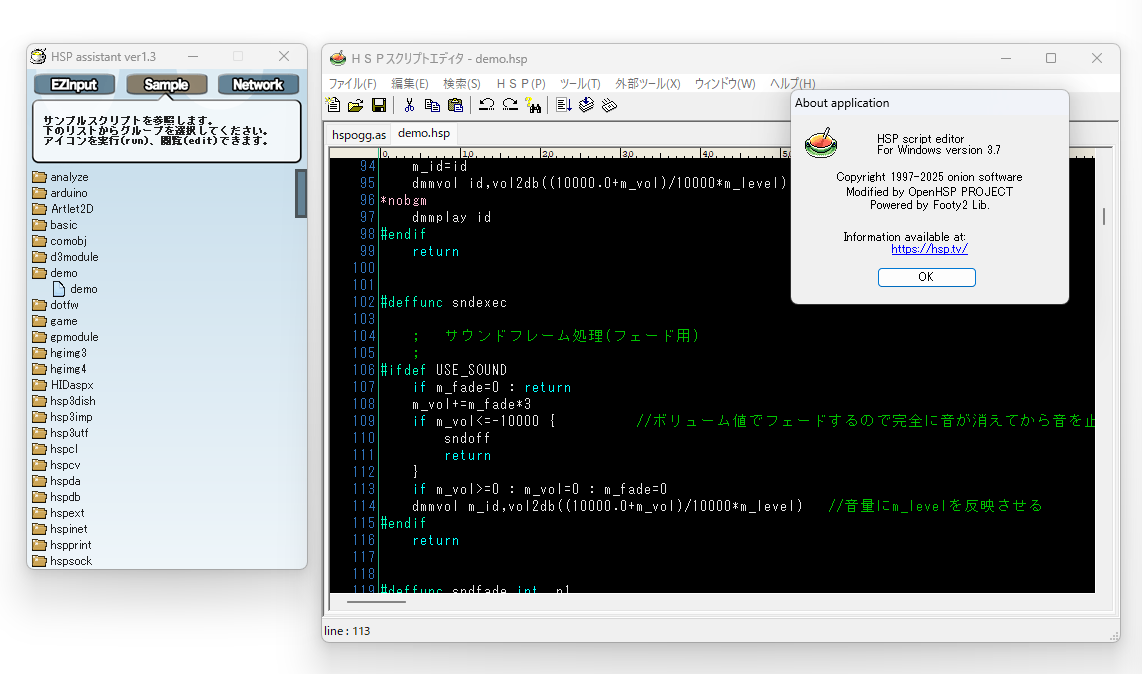Open the HIDaspx folder

pyautogui.click(x=63, y=385)
